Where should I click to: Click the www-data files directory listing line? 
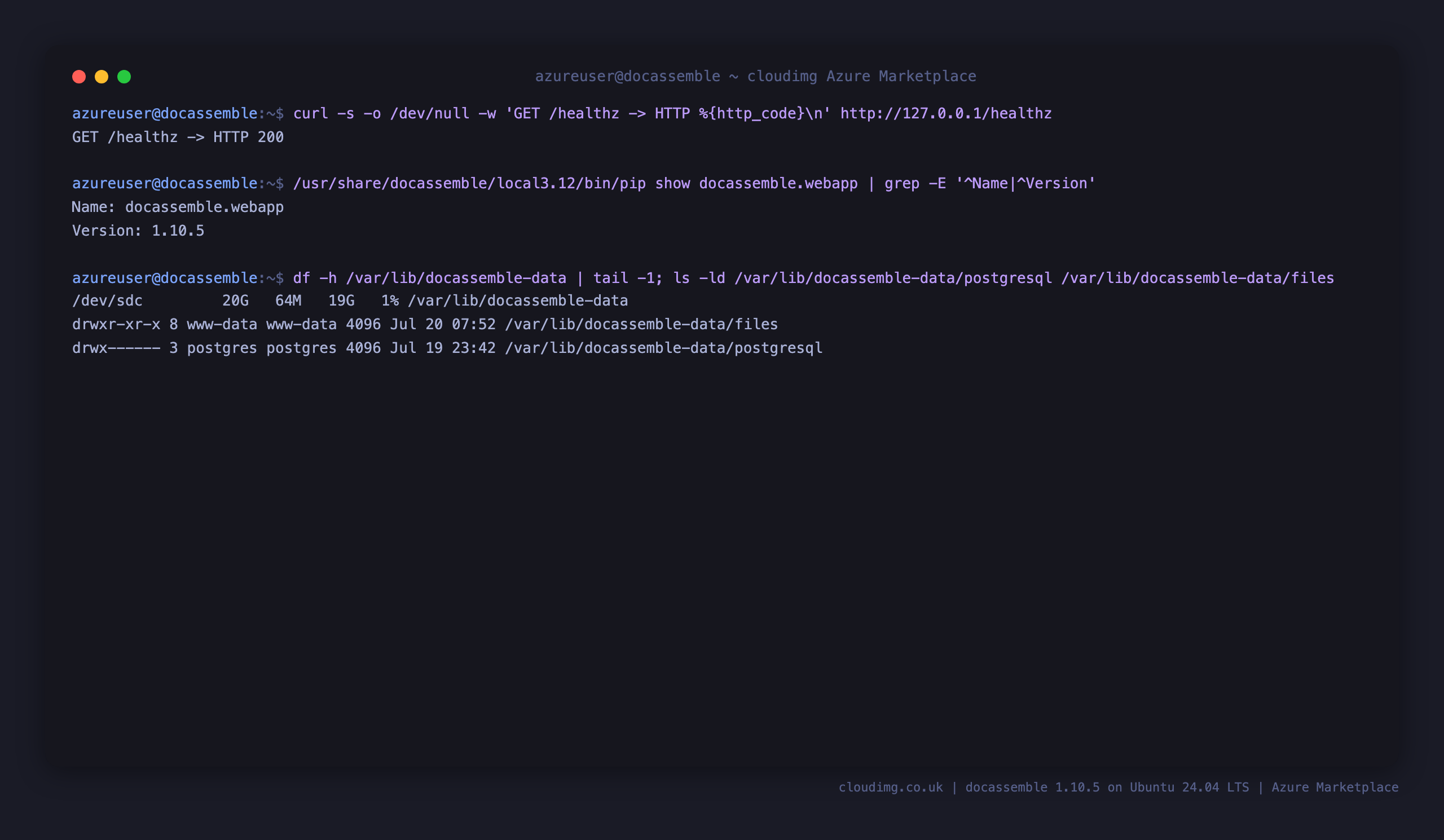tap(425, 324)
